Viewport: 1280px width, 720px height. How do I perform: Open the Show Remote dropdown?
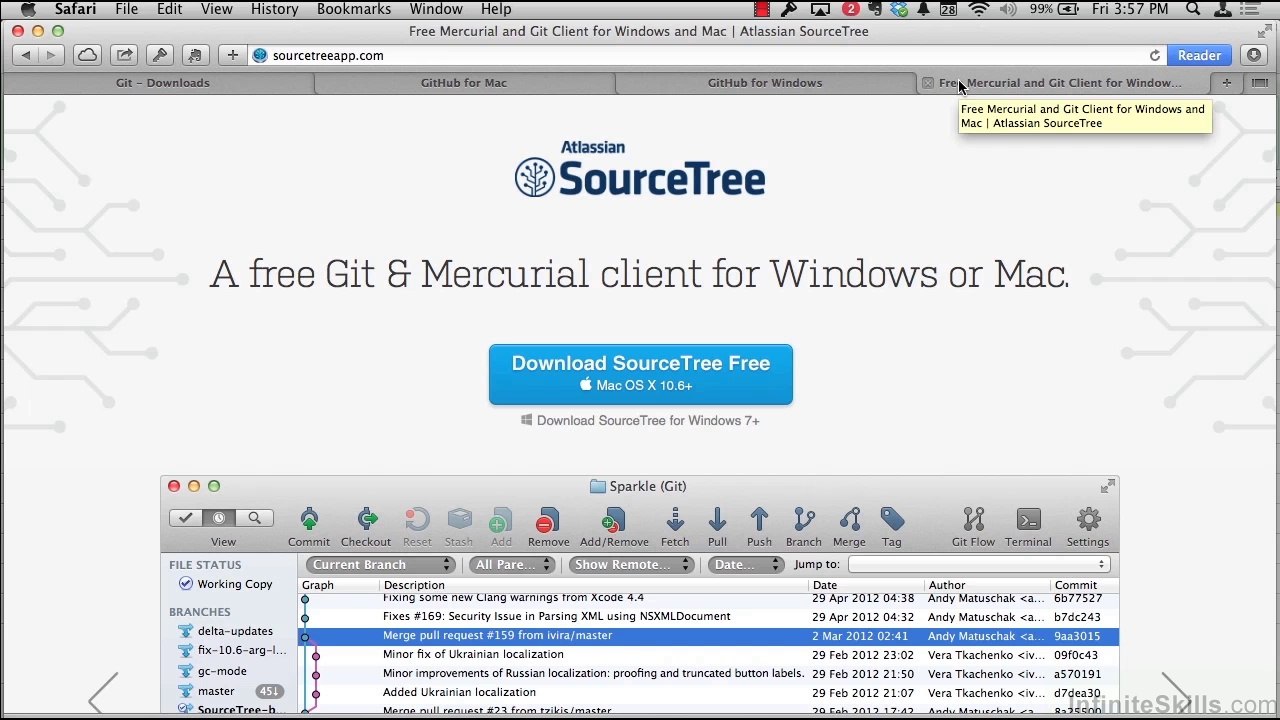[631, 565]
